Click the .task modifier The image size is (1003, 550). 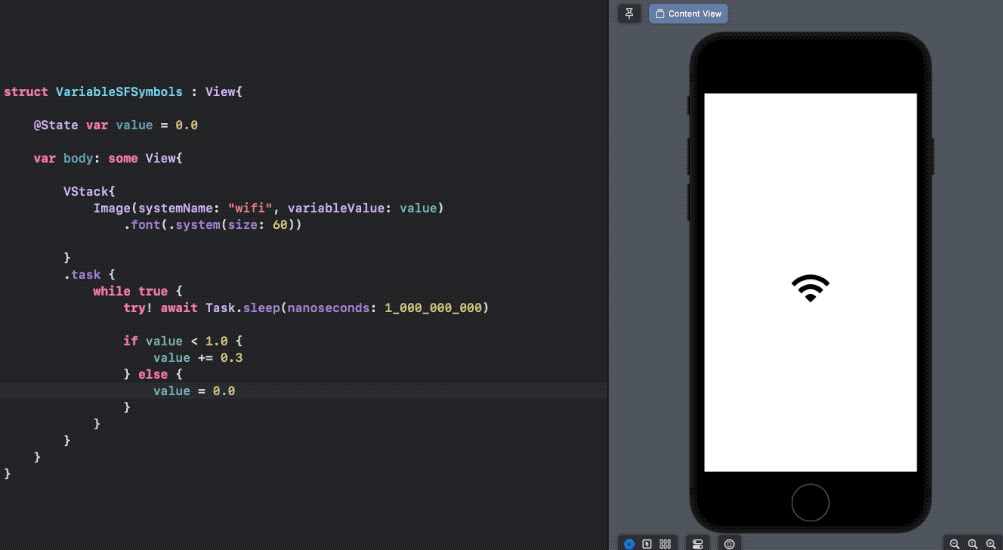[82, 274]
